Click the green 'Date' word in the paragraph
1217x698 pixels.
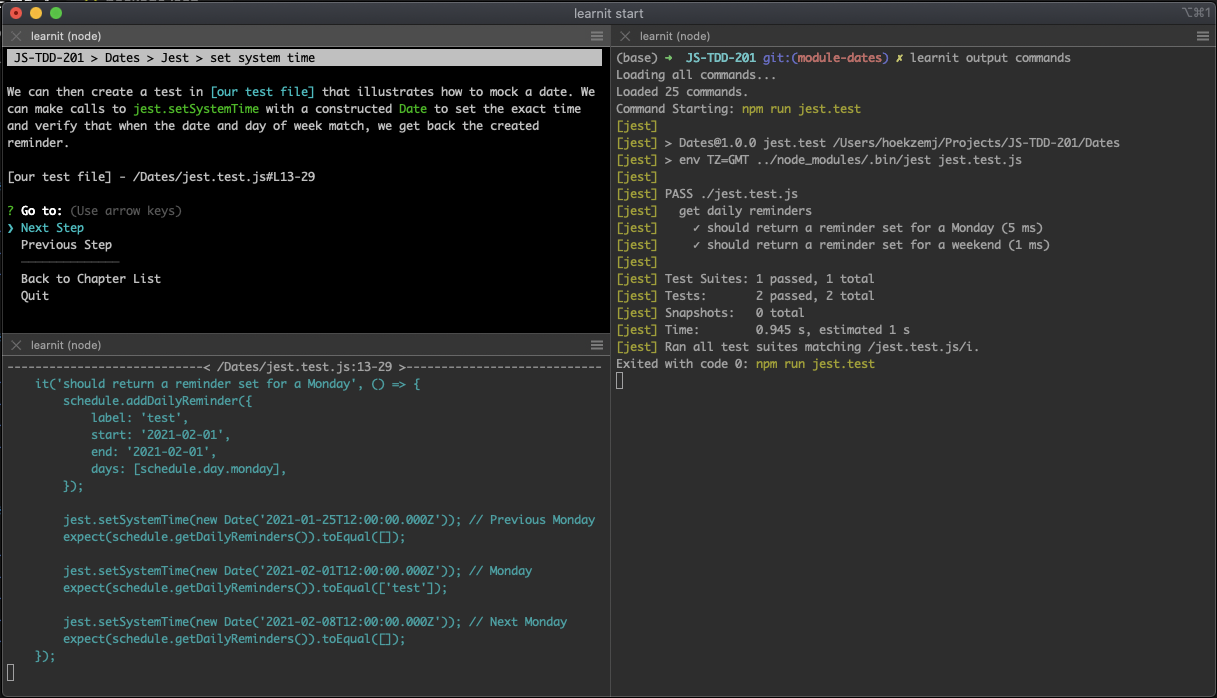[412, 109]
